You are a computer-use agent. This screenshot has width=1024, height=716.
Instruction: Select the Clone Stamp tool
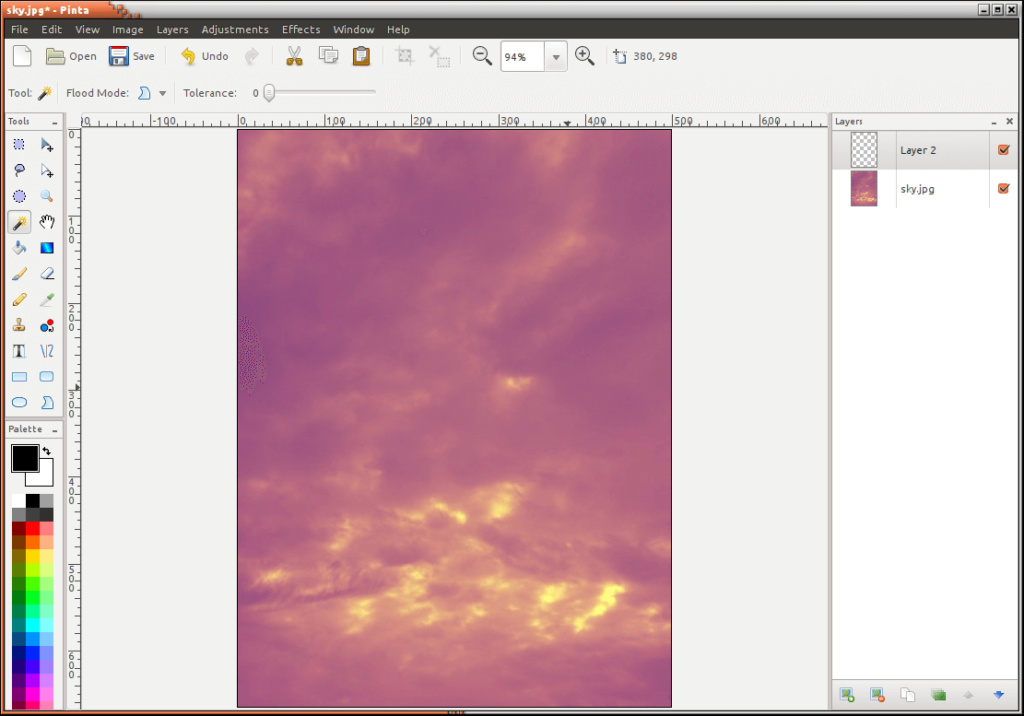pos(18,325)
